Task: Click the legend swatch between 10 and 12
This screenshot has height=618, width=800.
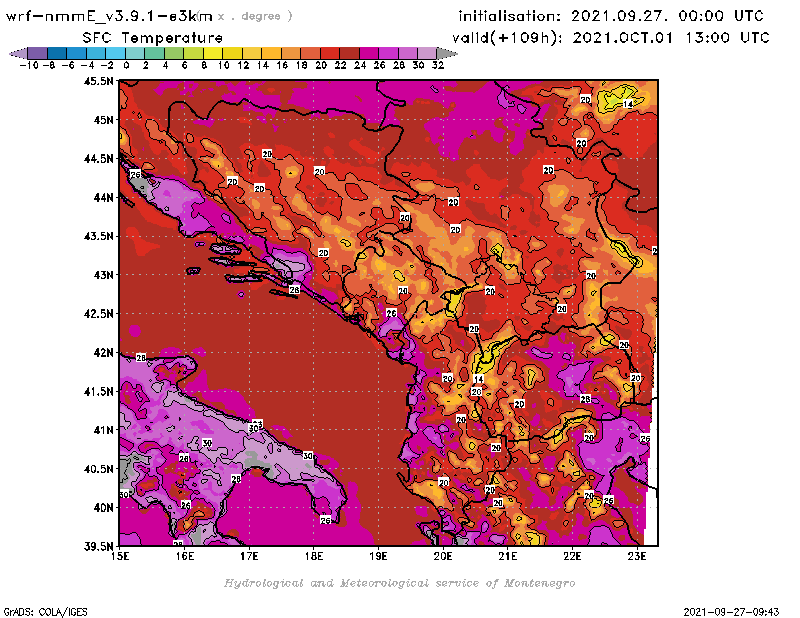Action: pos(232,53)
